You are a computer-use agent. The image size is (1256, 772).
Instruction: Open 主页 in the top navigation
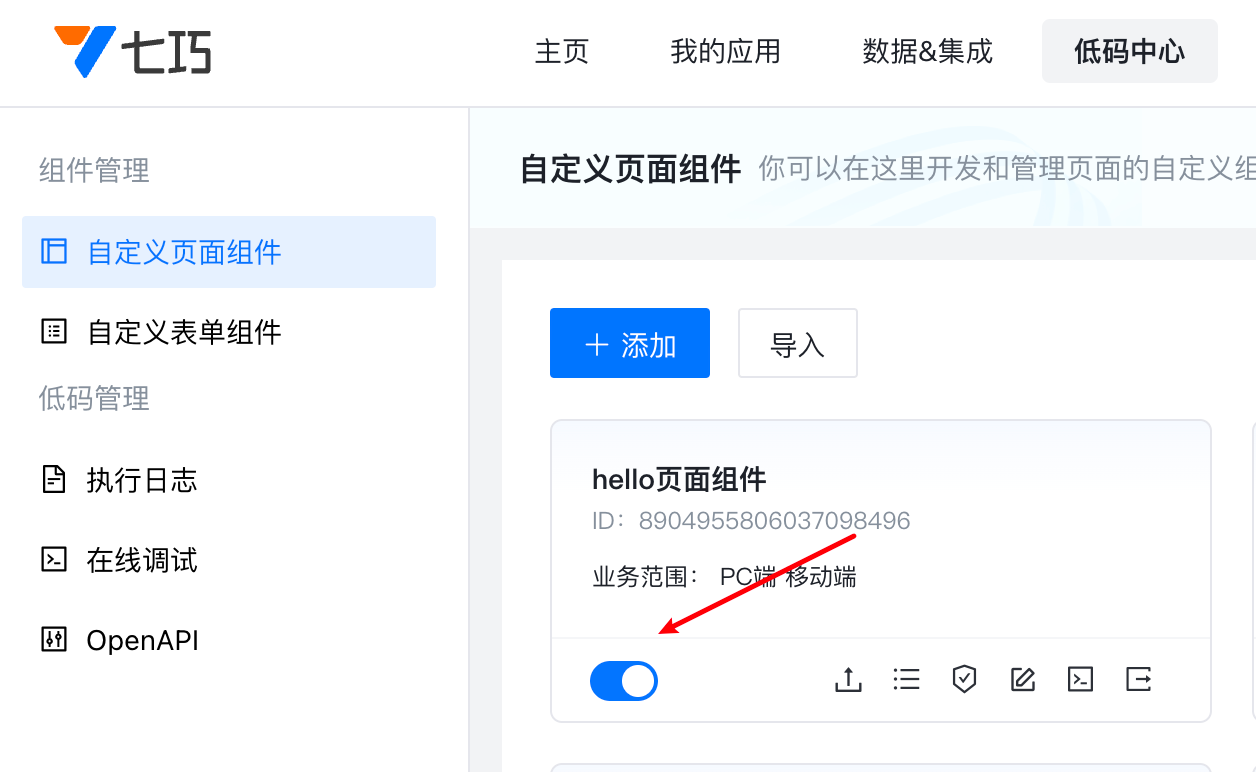point(562,51)
